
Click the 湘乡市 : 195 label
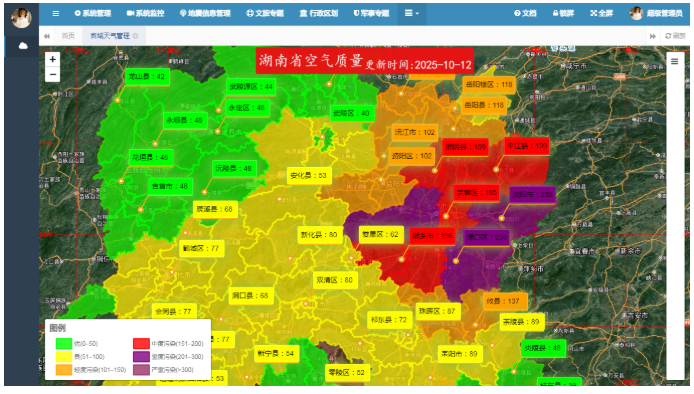click(433, 236)
